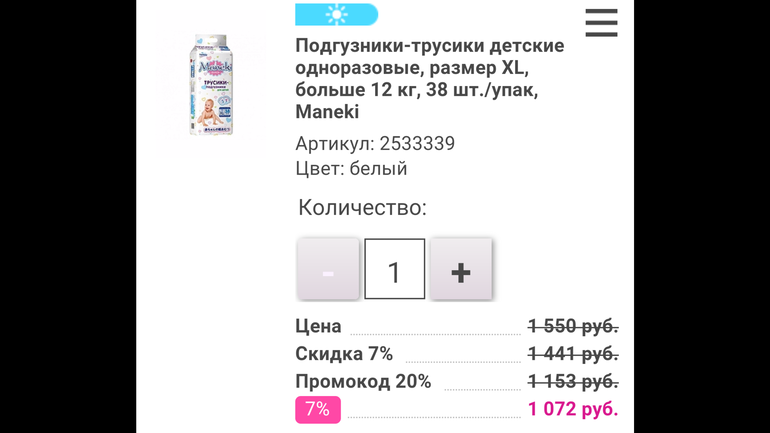The height and width of the screenshot is (433, 770).
Task: Tap the pink 7% discount badge
Action: (x=317, y=409)
